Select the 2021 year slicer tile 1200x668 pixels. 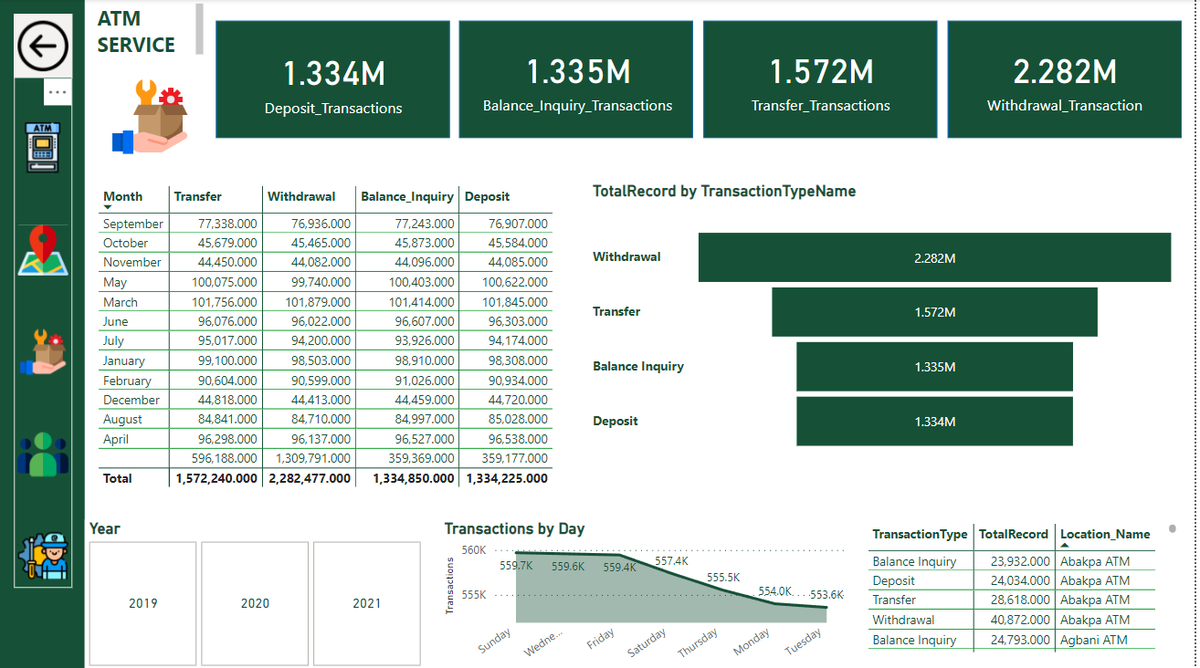pos(367,603)
